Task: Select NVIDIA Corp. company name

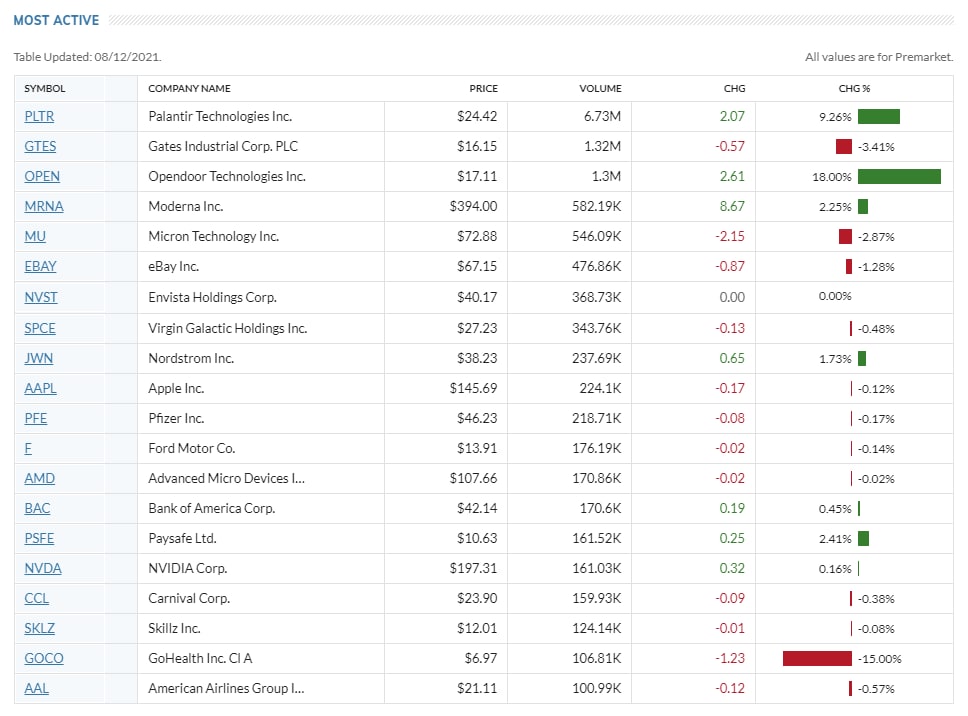Action: (188, 568)
